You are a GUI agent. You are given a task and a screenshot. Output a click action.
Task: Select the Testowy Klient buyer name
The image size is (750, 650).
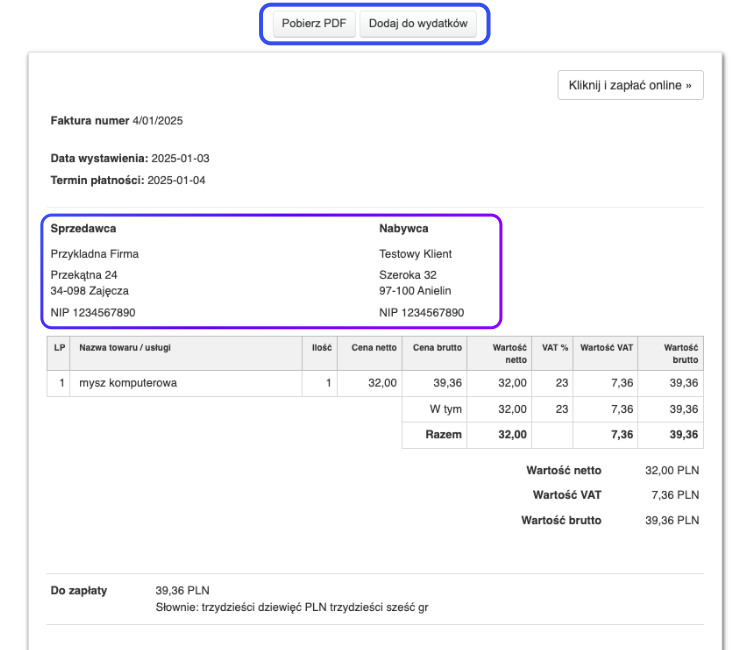coord(415,254)
